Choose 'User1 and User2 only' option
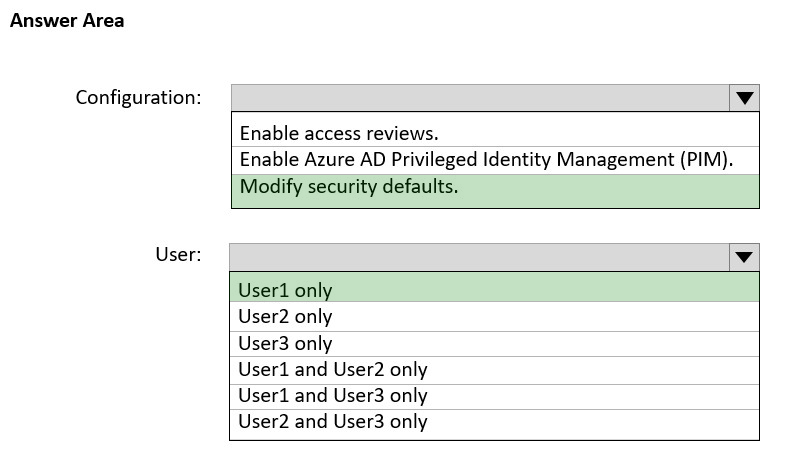Viewport: 791px width, 466px height. click(x=494, y=371)
